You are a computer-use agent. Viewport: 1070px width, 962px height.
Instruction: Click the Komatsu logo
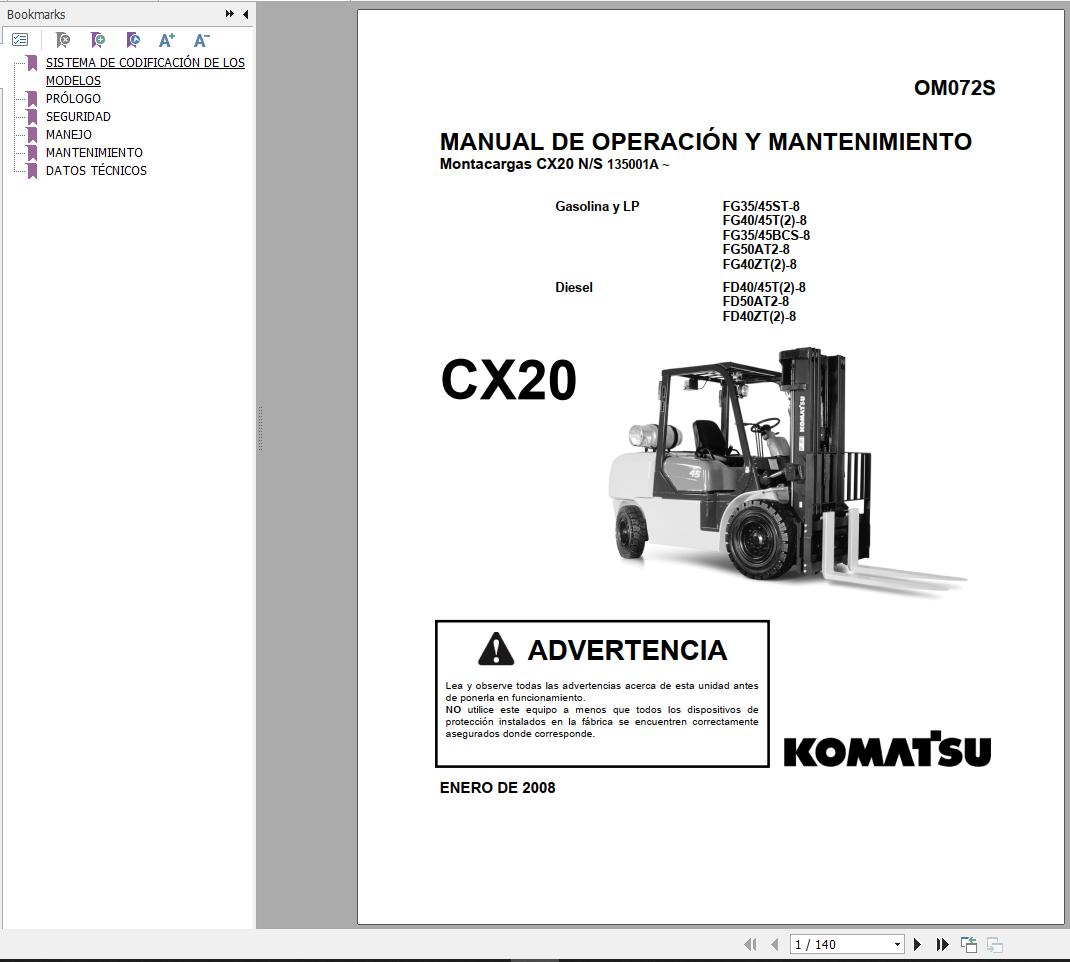pos(887,749)
